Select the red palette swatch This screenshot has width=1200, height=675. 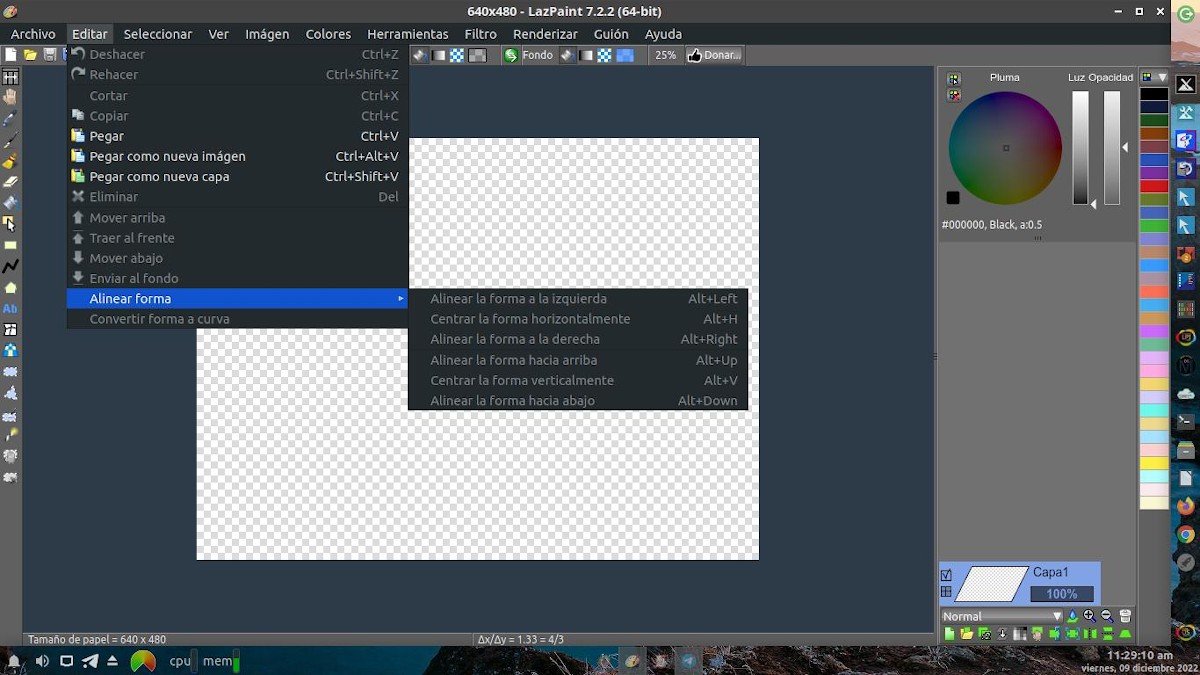tap(1154, 186)
